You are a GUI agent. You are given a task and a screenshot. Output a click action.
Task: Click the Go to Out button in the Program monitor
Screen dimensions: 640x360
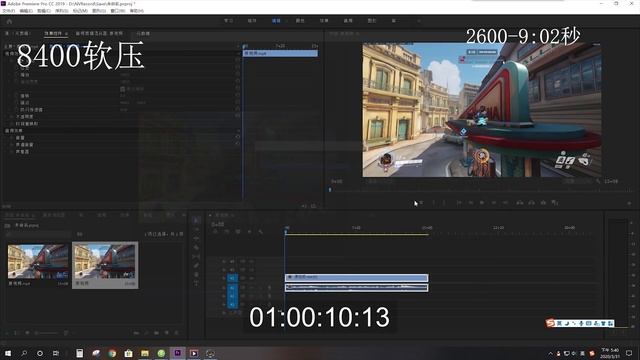pyautogui.click(x=505, y=202)
